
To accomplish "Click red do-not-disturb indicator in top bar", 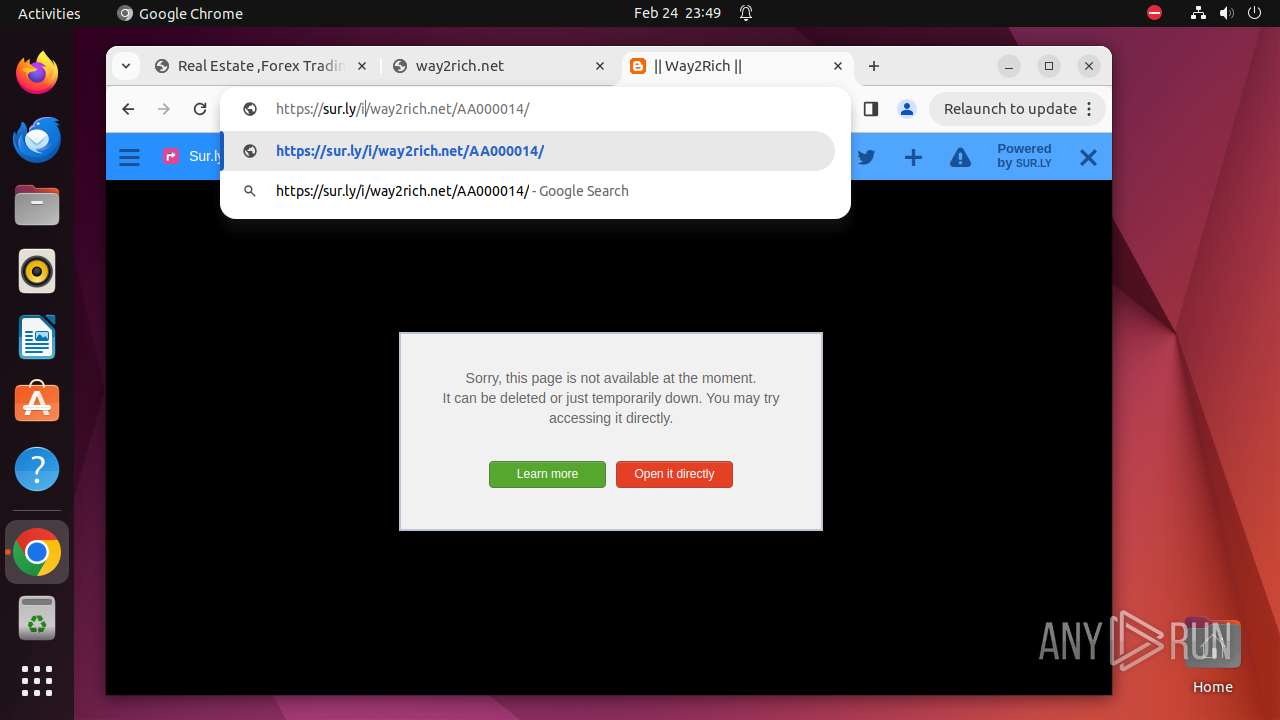I will (1154, 13).
